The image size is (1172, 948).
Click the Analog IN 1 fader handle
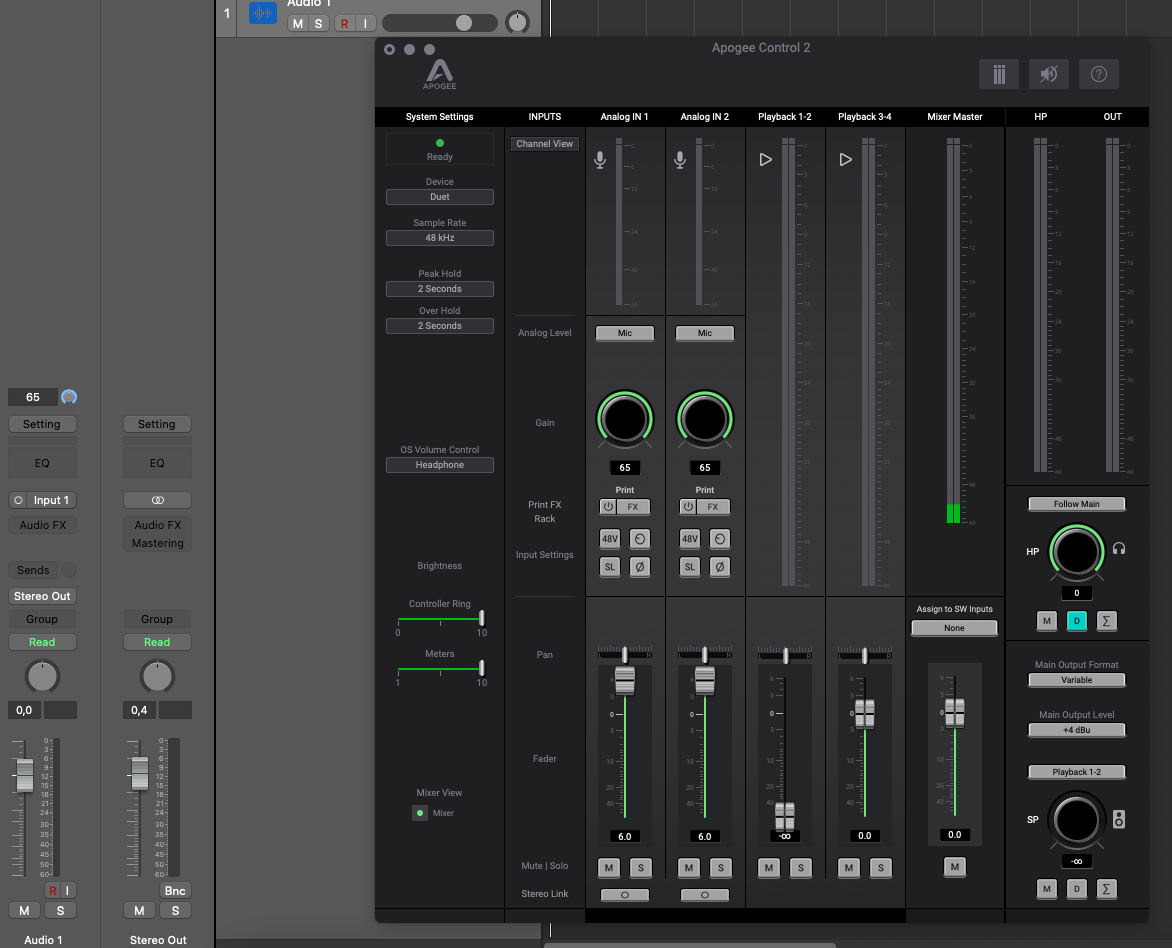click(x=625, y=680)
